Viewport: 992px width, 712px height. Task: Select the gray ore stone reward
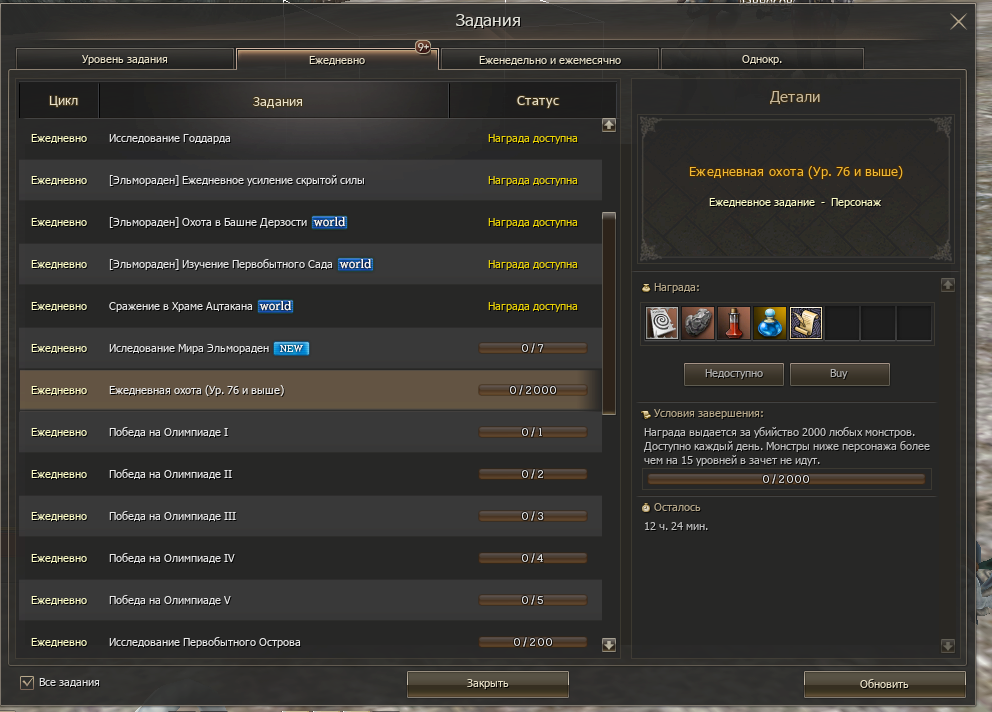698,323
